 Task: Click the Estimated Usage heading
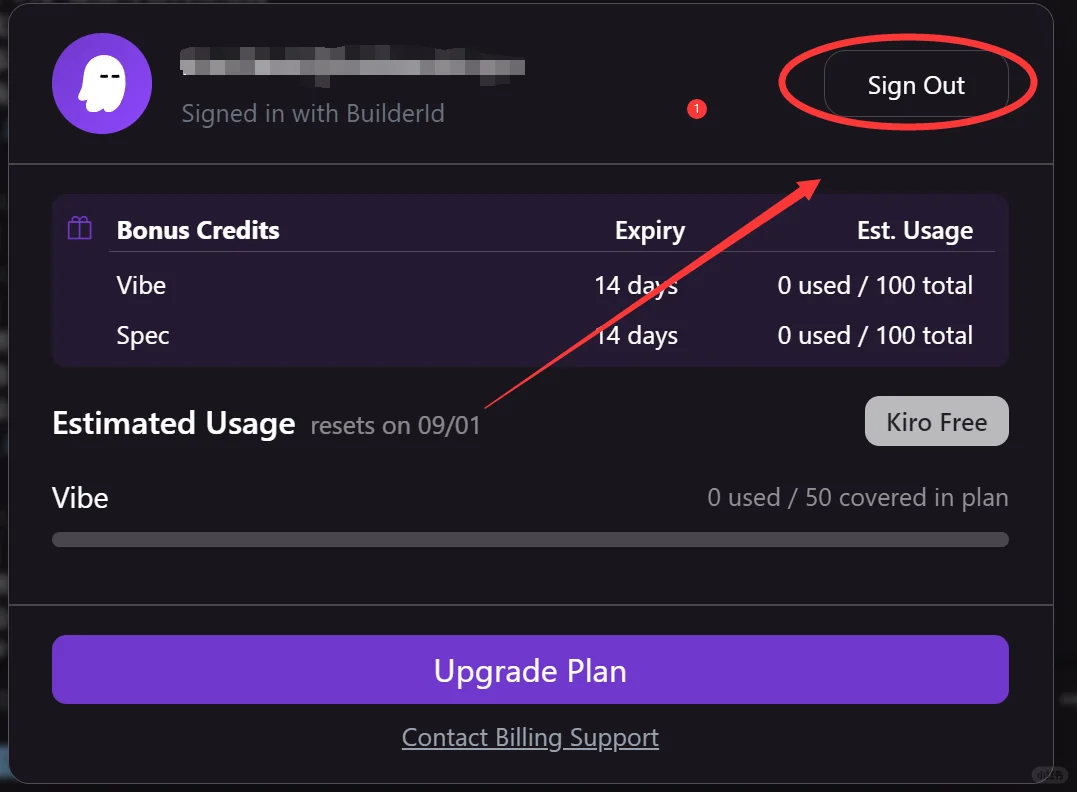click(x=173, y=423)
